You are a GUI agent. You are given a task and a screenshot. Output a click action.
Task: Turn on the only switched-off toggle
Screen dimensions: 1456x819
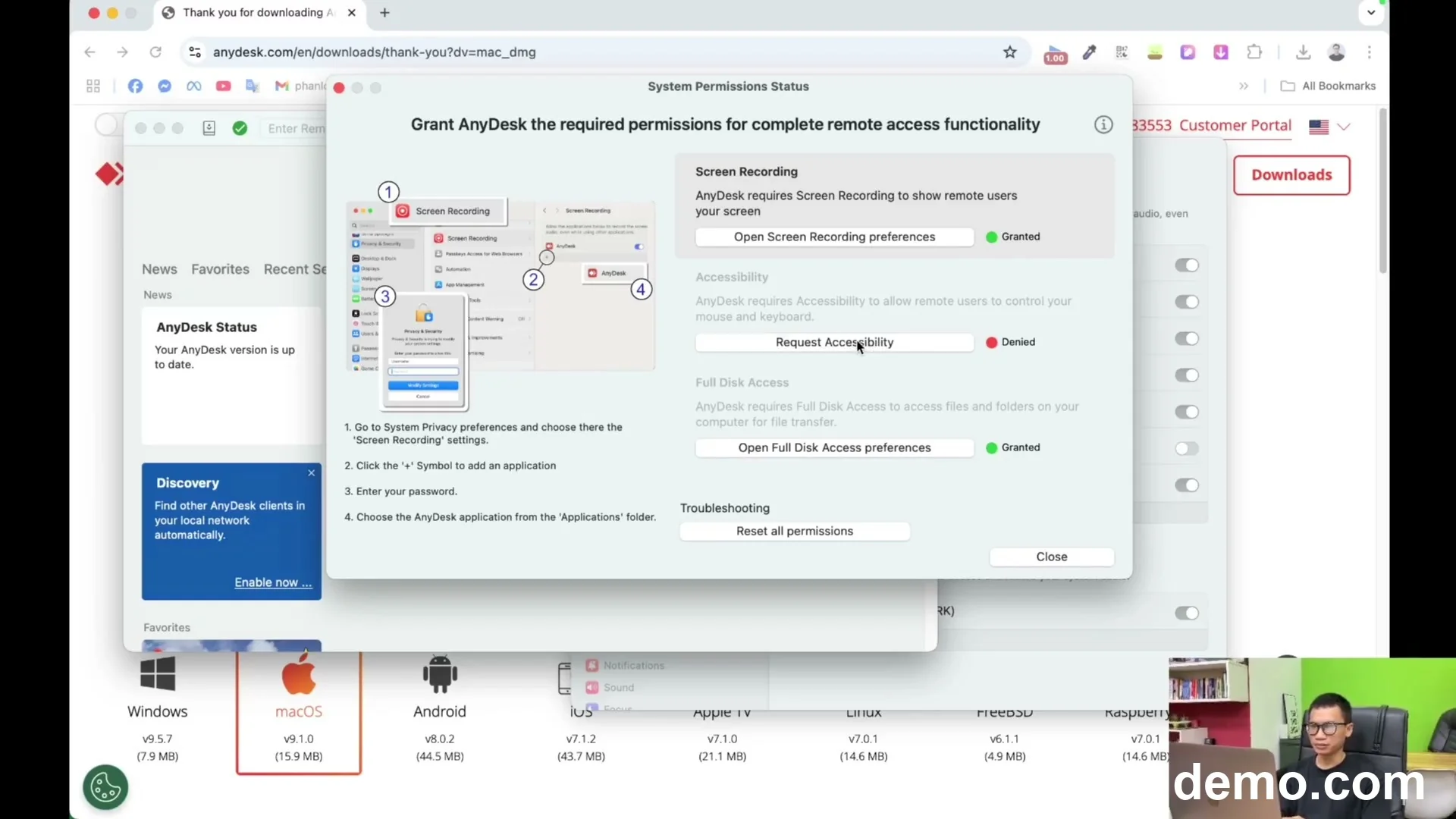point(1187,449)
